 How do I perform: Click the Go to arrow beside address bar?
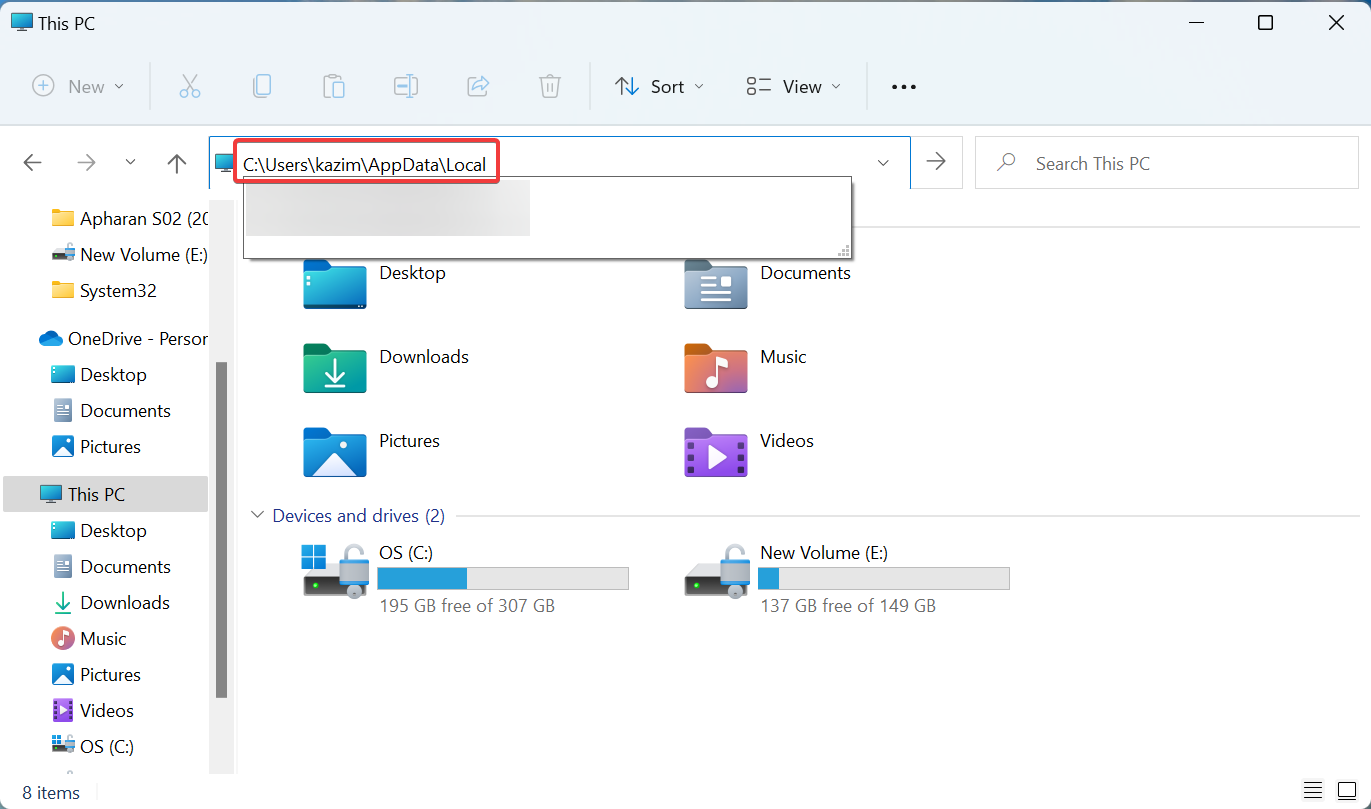[936, 162]
